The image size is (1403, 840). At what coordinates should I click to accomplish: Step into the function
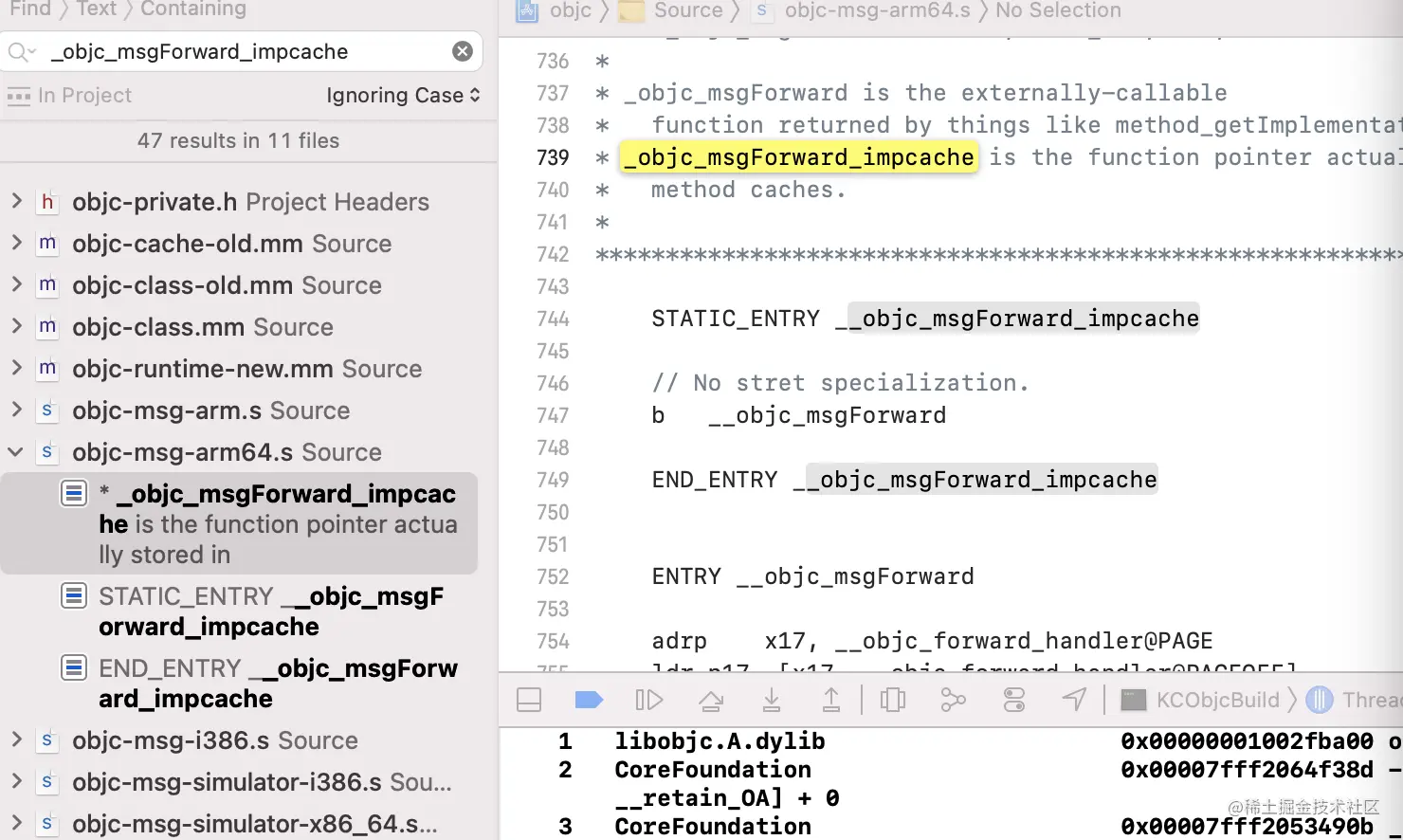tap(772, 701)
